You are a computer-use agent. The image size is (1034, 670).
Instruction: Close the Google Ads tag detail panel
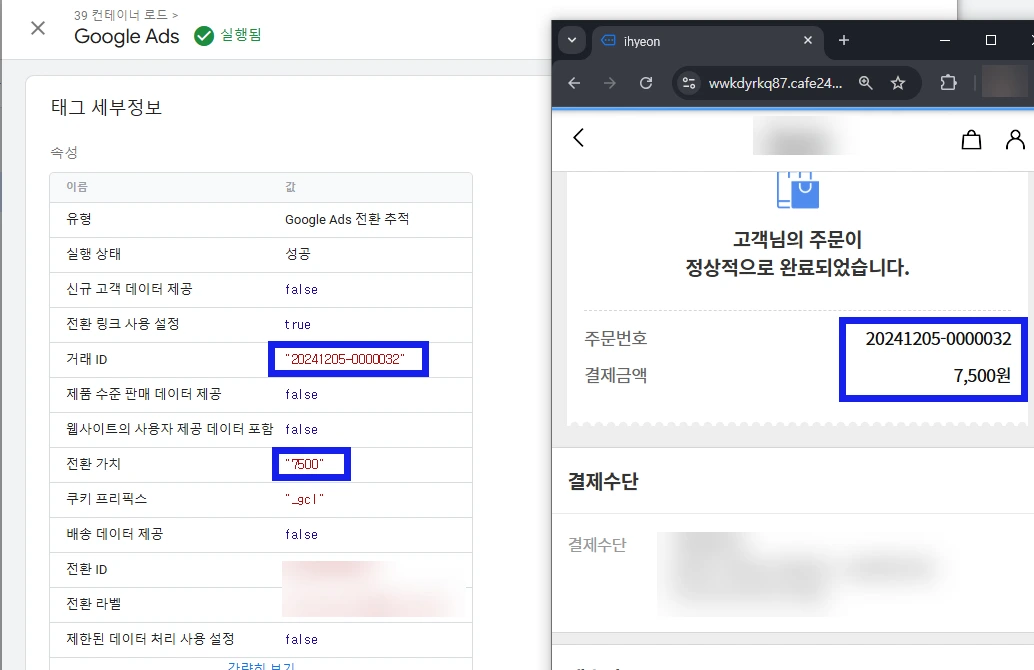coord(38,28)
